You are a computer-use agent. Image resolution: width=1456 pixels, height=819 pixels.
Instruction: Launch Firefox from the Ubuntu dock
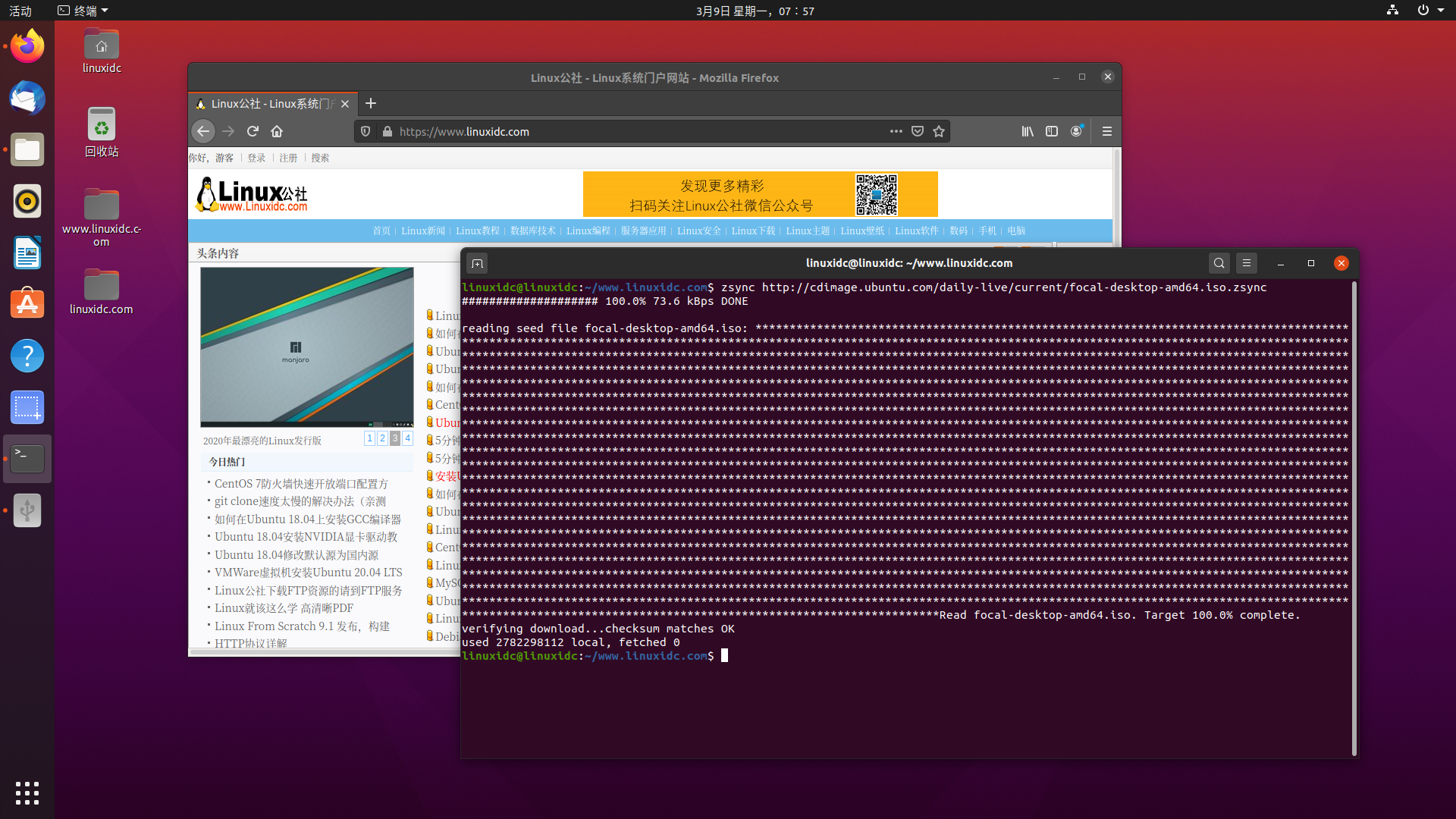tap(27, 45)
